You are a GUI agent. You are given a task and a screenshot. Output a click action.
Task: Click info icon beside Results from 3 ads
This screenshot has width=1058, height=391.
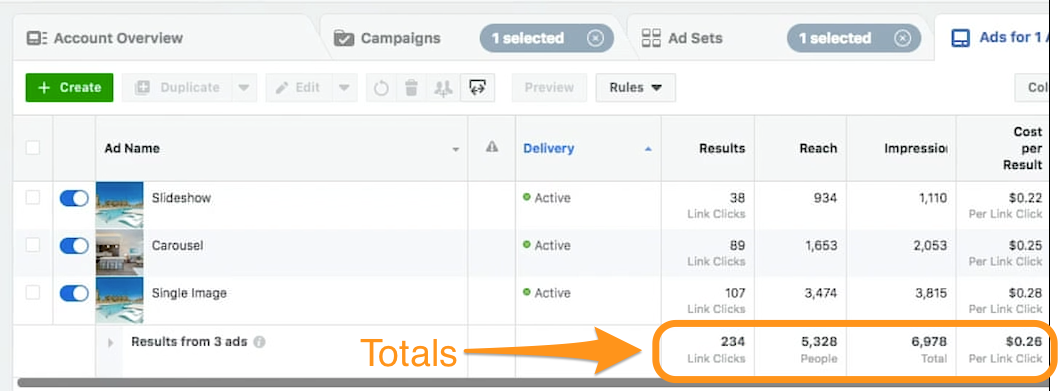point(260,342)
